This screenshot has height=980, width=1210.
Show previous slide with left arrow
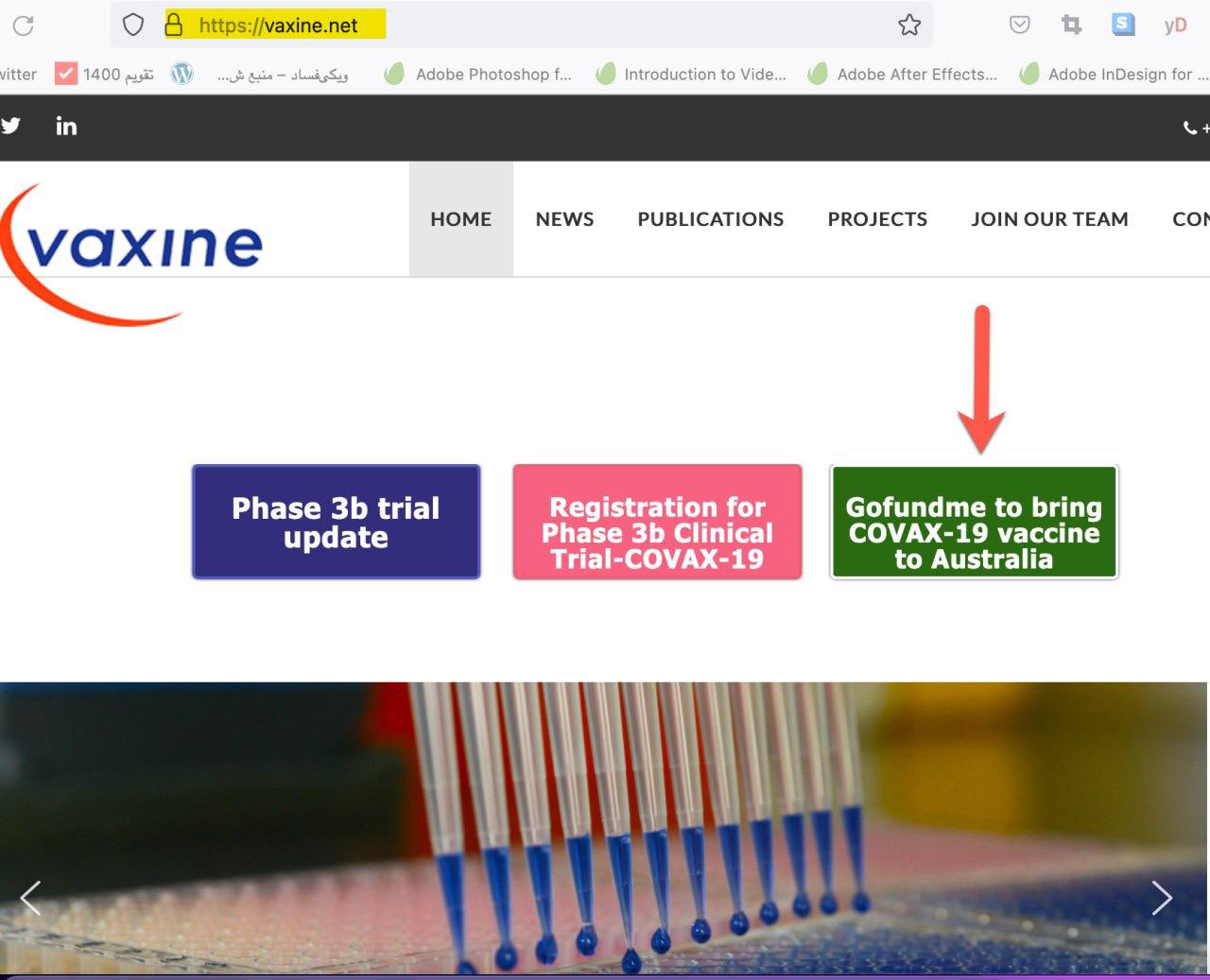(x=30, y=898)
